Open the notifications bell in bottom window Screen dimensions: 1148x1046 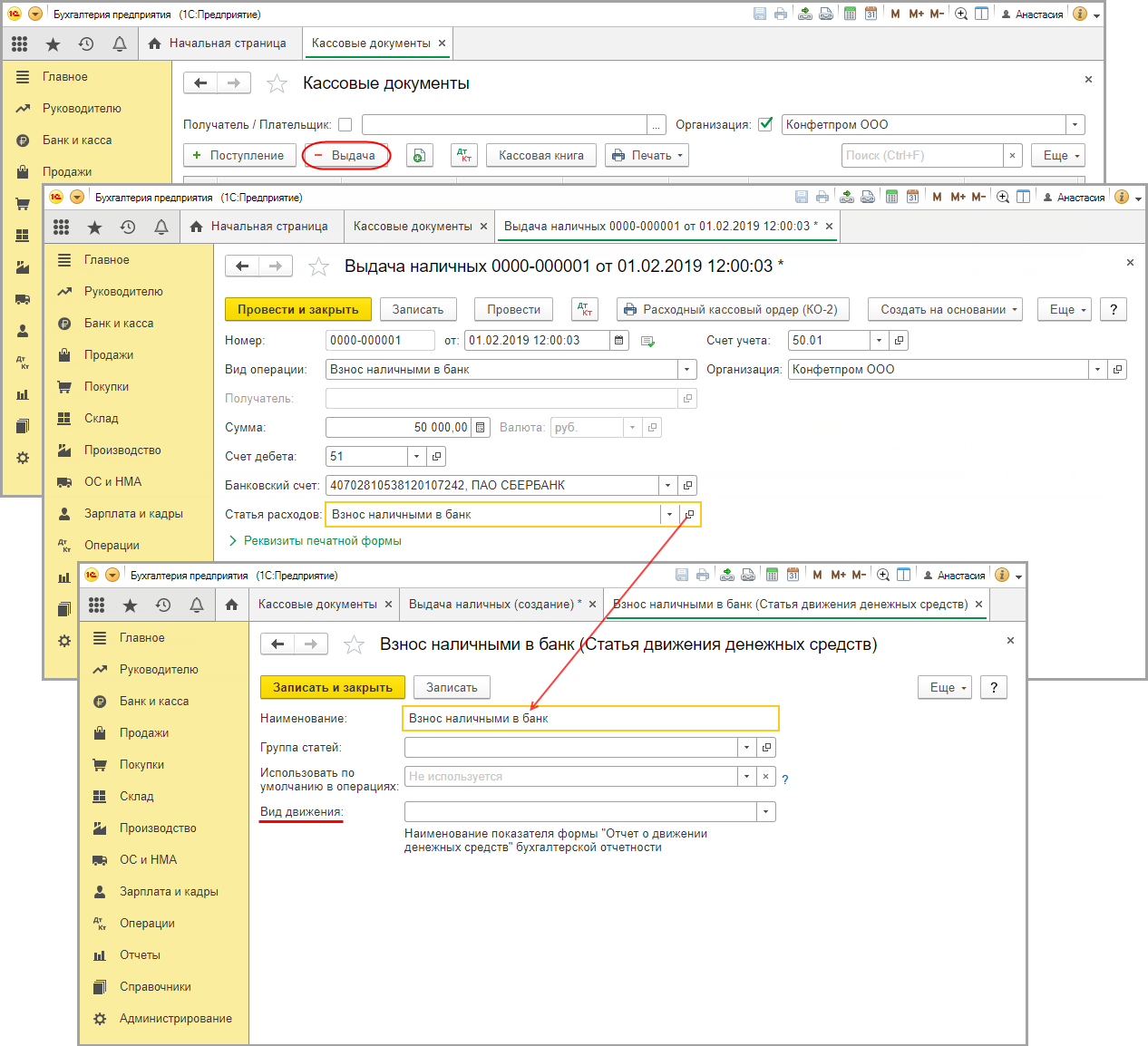(197, 605)
